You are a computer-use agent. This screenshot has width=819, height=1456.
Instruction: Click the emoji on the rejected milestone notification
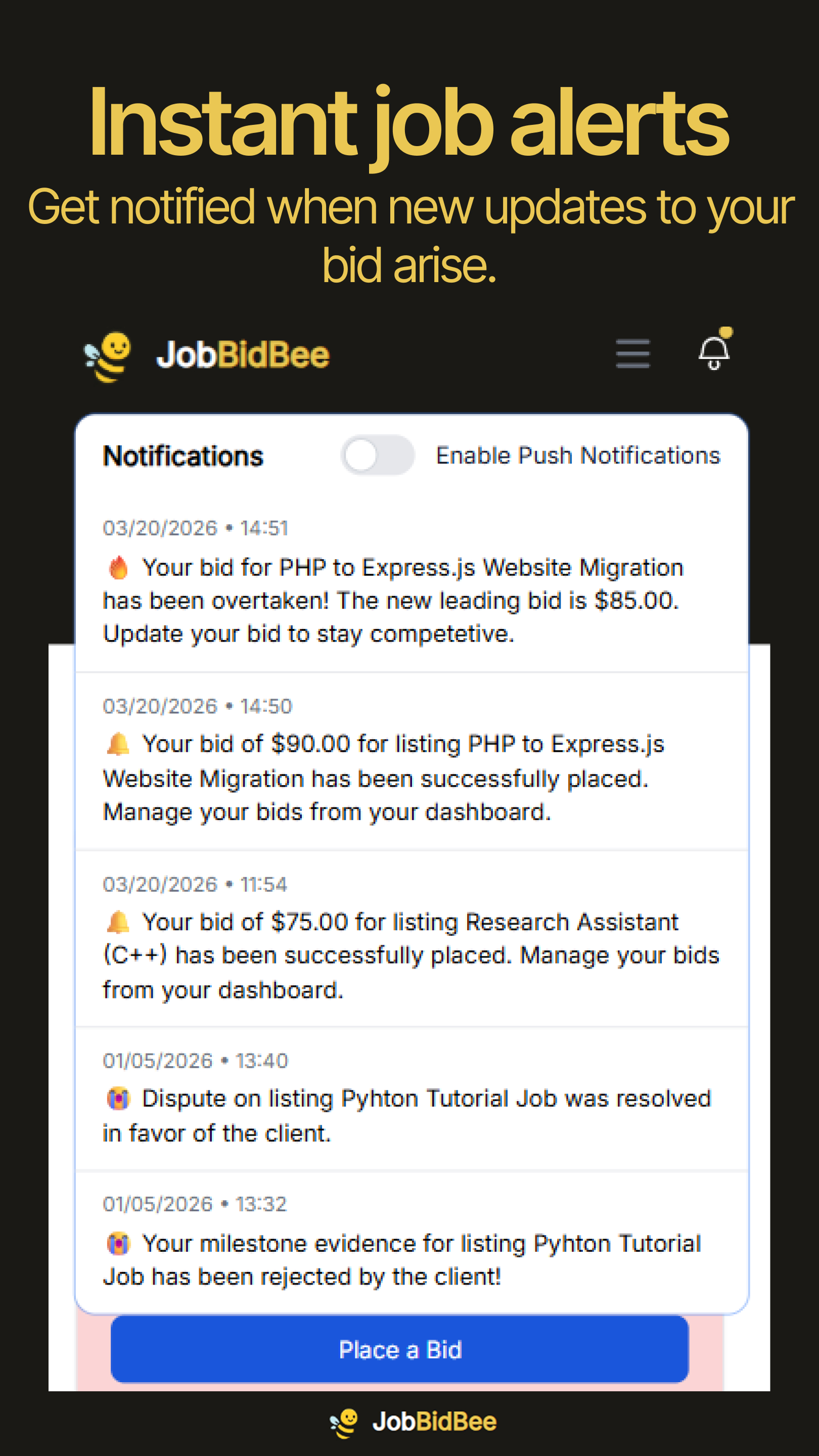point(119,1243)
